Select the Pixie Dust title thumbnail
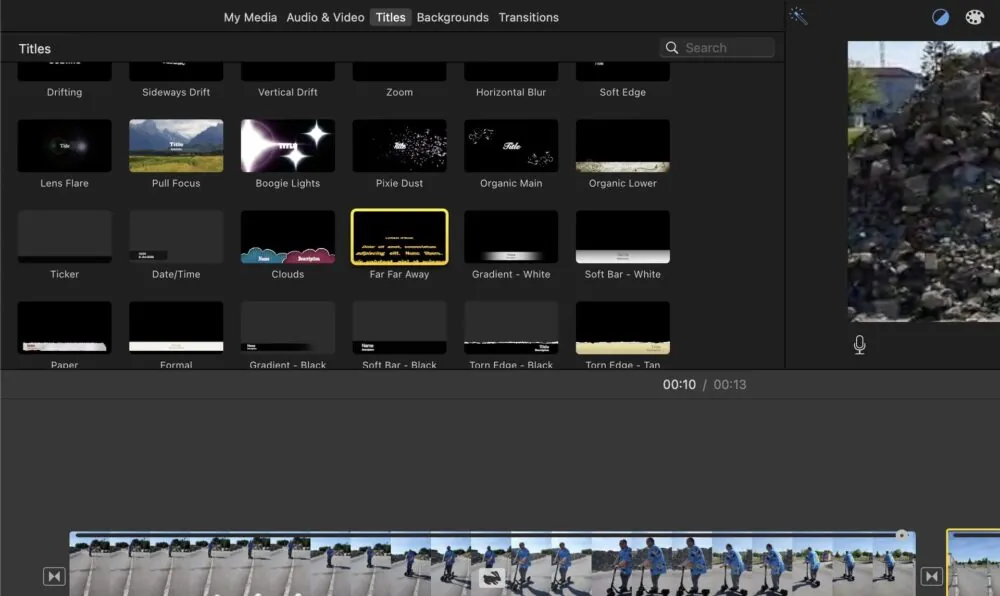Image resolution: width=1000 pixels, height=596 pixels. click(x=399, y=145)
